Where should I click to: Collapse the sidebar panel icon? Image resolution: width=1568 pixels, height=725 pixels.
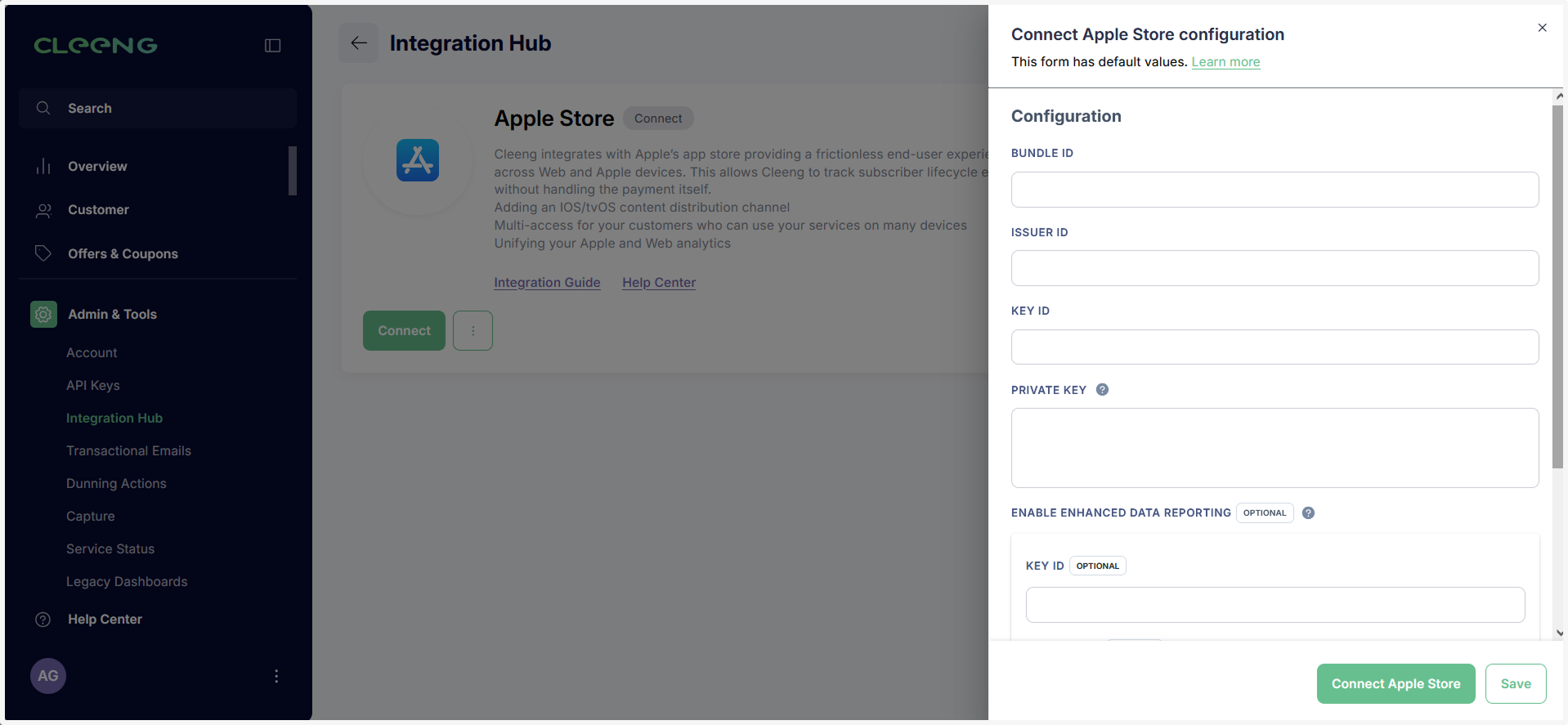point(273,46)
